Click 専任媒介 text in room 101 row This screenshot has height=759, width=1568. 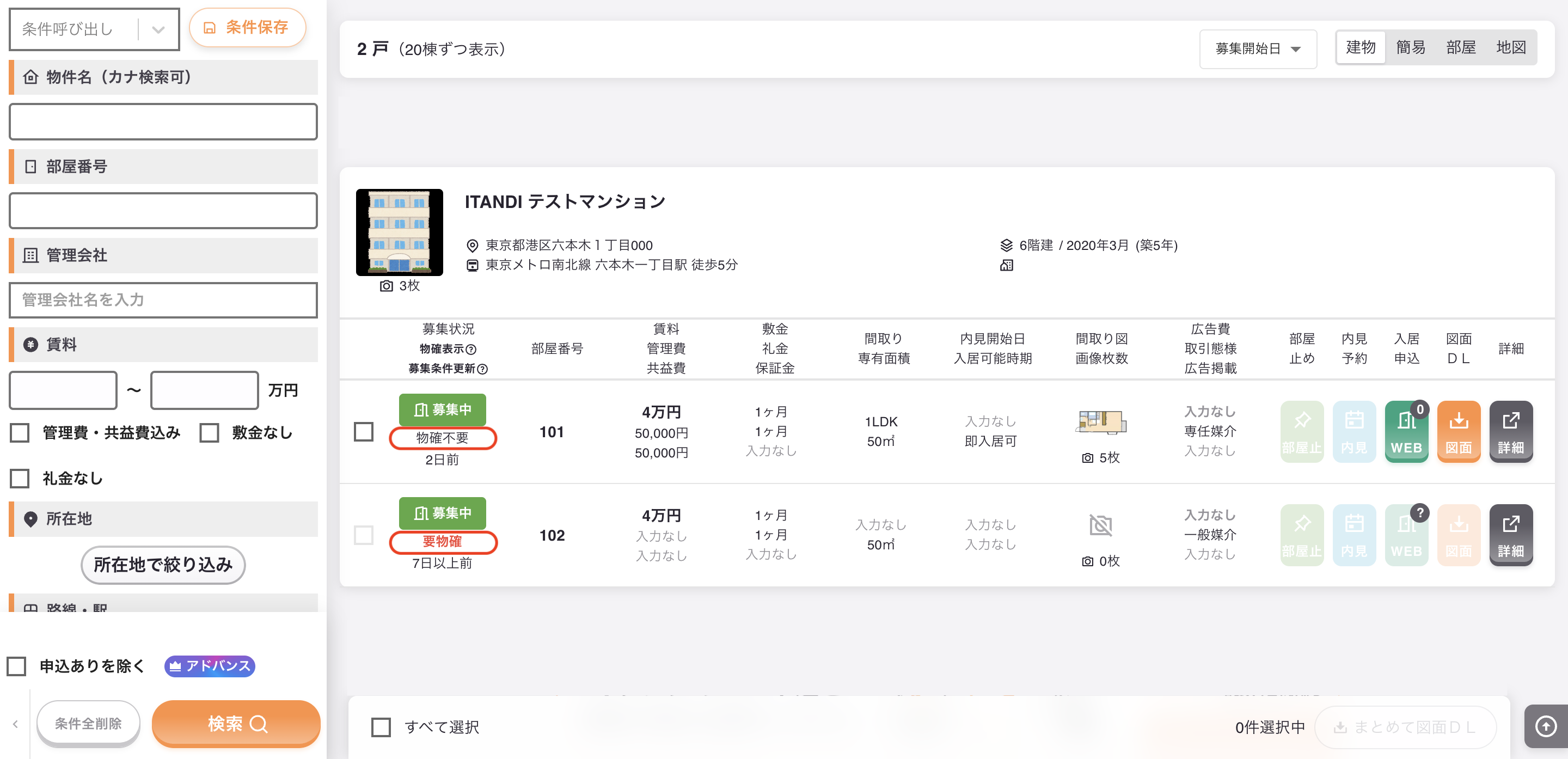click(x=1210, y=432)
